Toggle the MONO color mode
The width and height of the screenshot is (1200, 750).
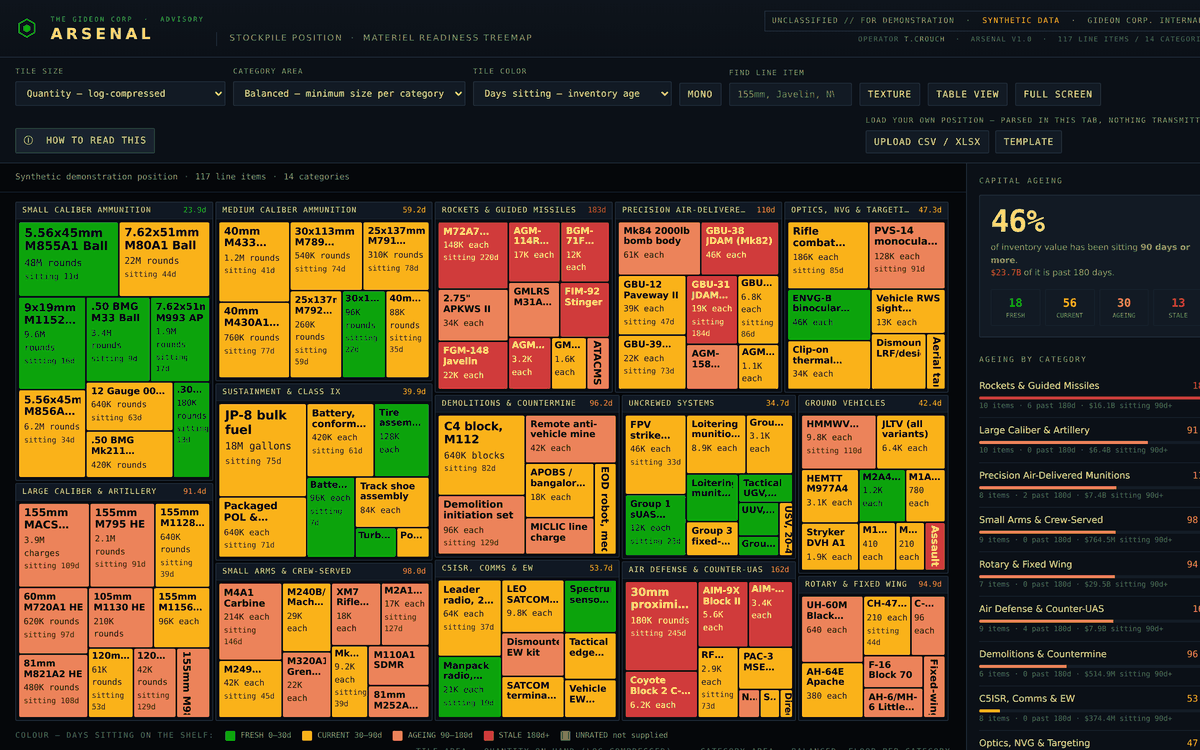701,94
